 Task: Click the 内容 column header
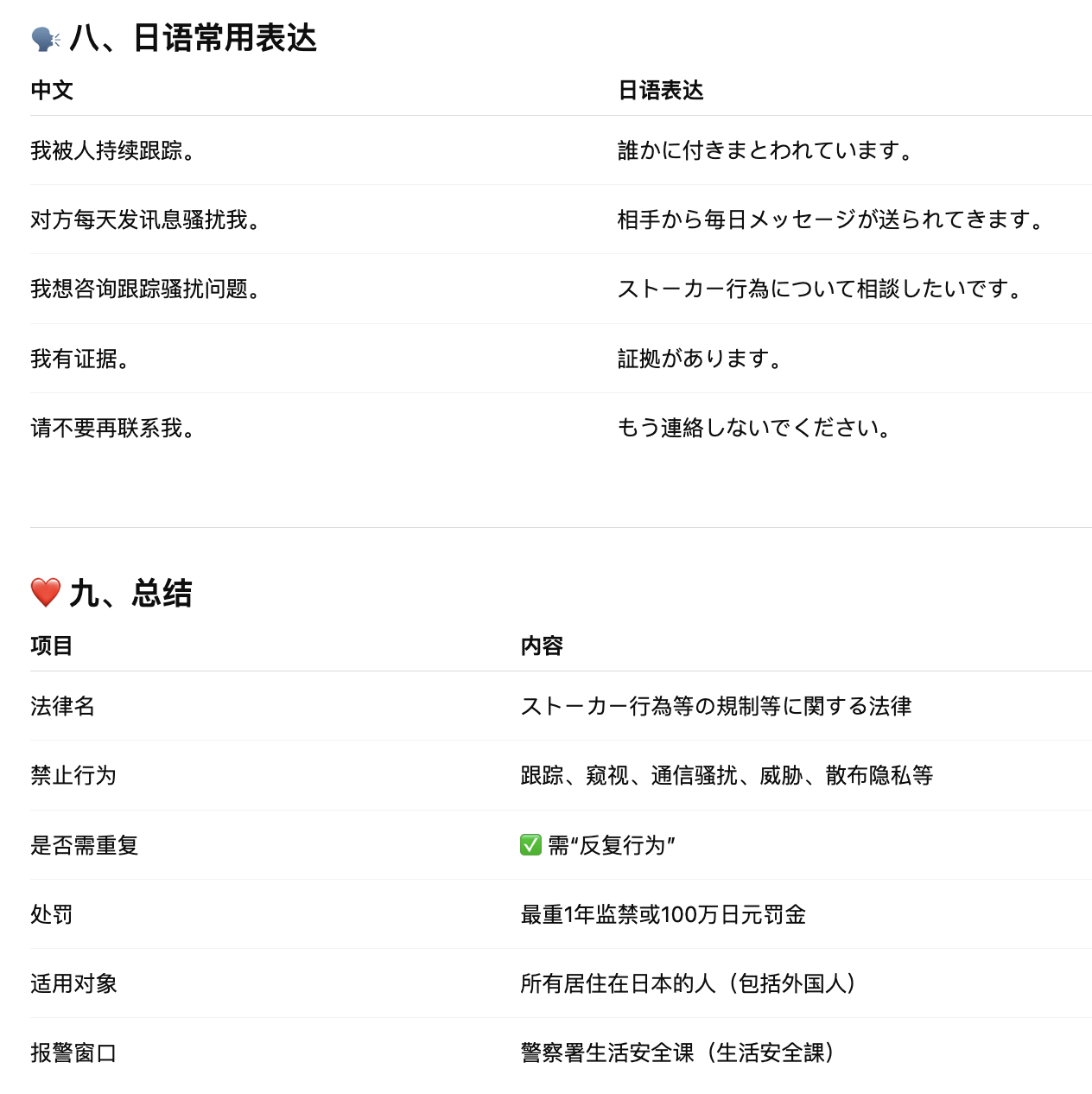click(x=542, y=646)
